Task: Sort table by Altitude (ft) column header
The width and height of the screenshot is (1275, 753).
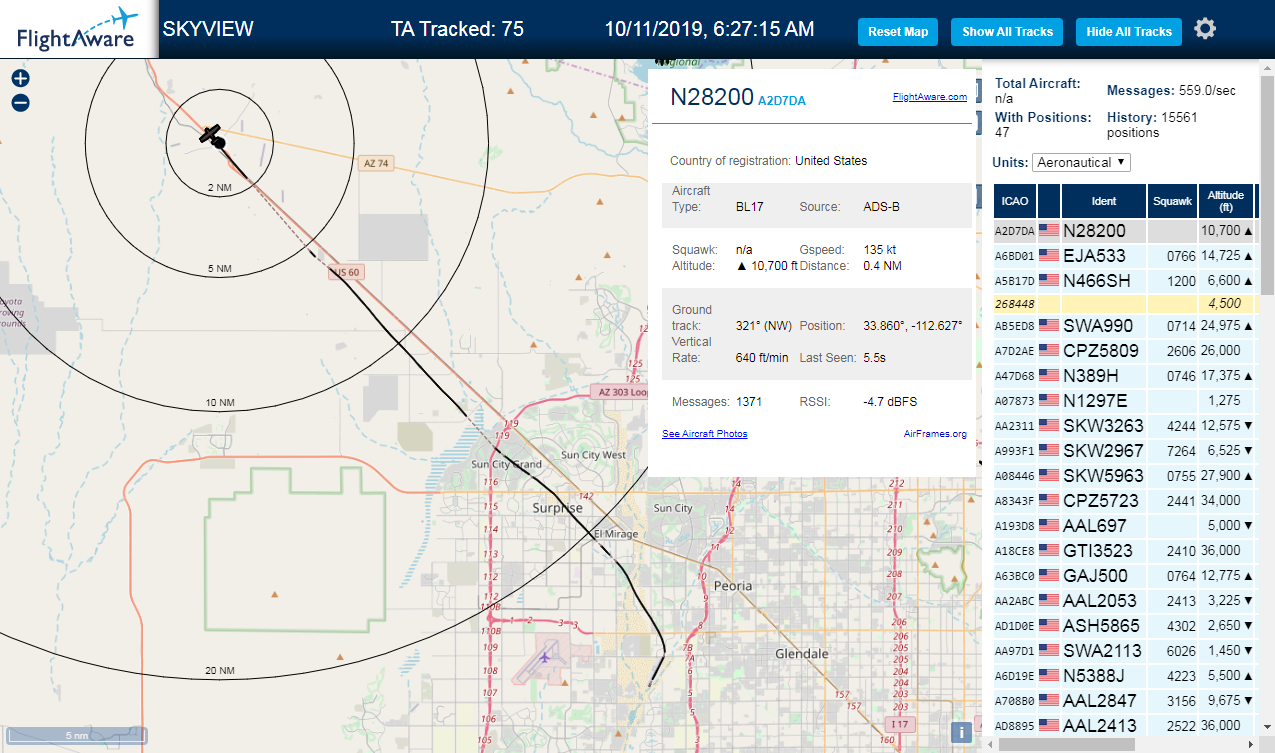Action: (x=1225, y=201)
